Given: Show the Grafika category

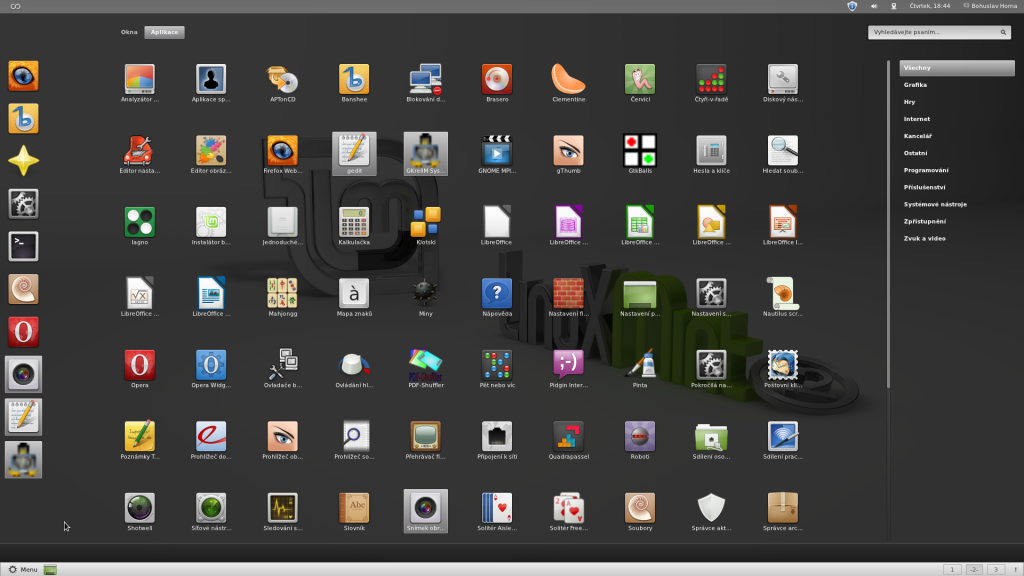Looking at the screenshot, I should click(916, 85).
